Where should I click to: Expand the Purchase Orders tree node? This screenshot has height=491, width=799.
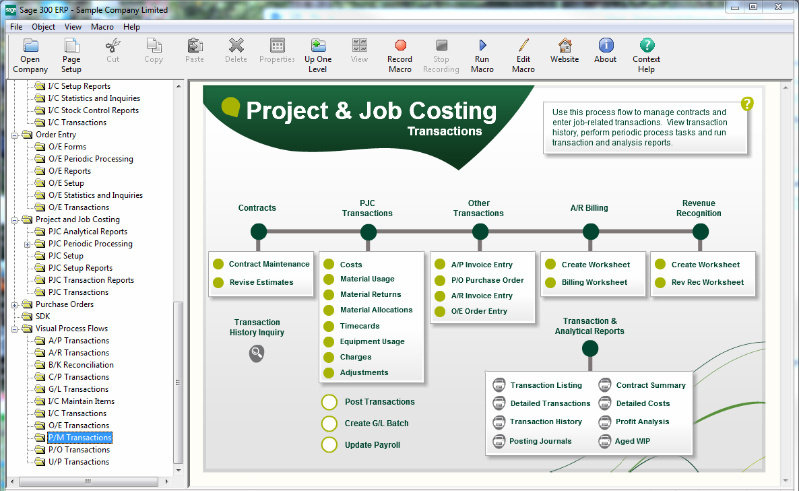click(15, 305)
